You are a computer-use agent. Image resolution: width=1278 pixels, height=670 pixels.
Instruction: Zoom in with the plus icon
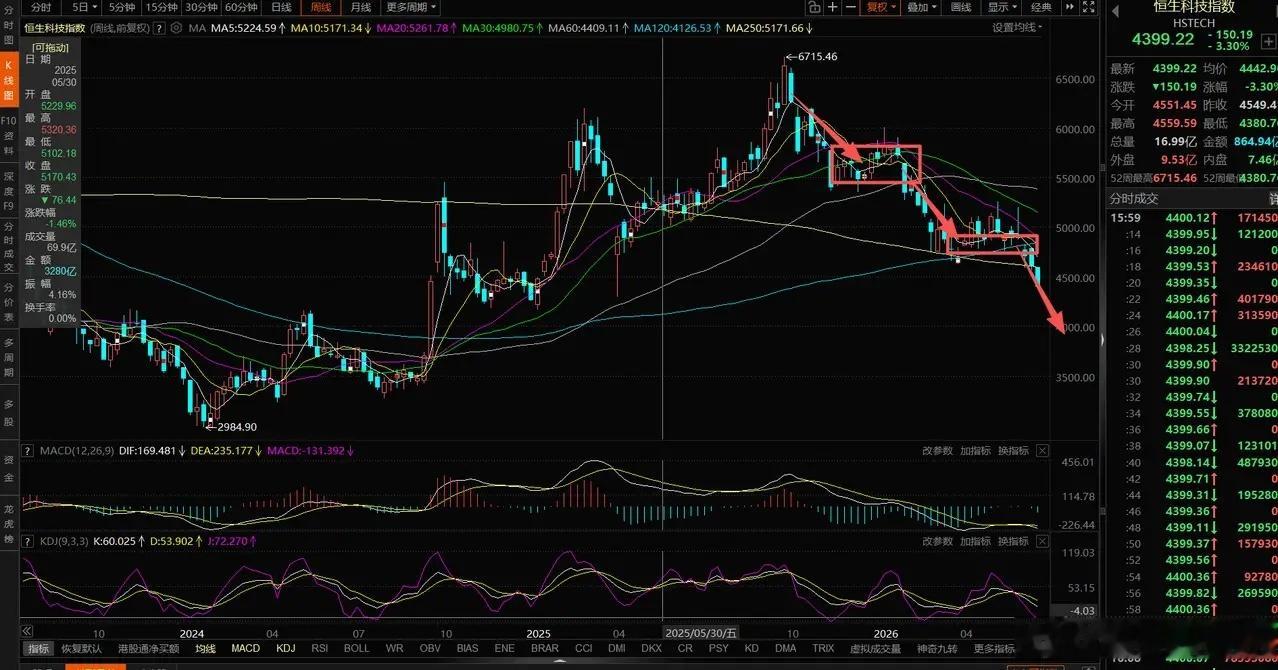point(833,7)
